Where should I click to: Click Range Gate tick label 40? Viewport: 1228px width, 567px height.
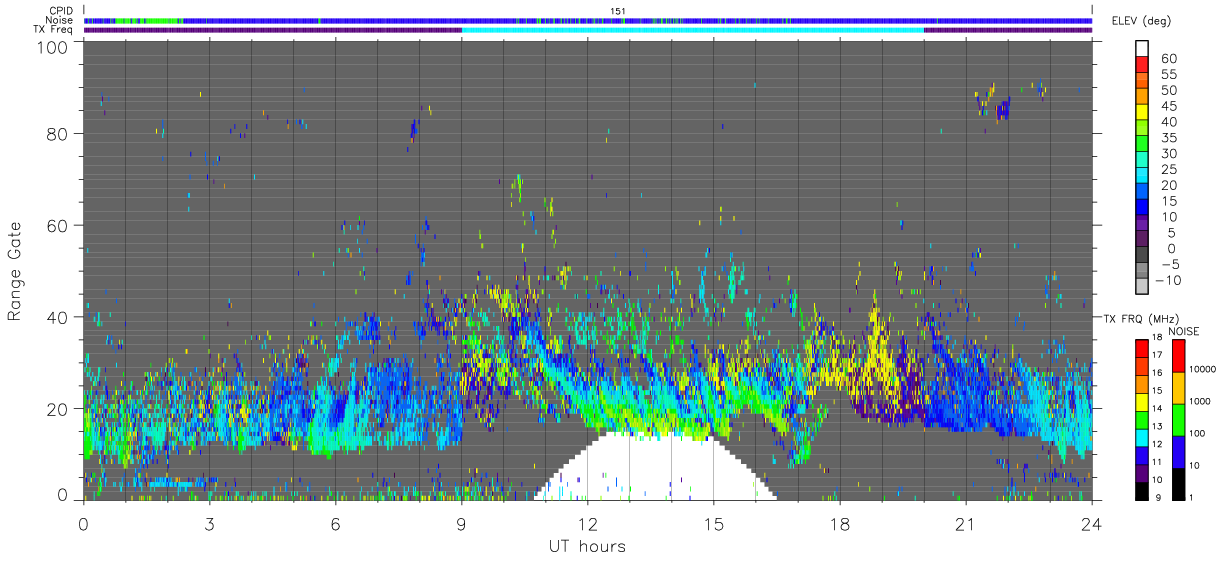[x=57, y=317]
